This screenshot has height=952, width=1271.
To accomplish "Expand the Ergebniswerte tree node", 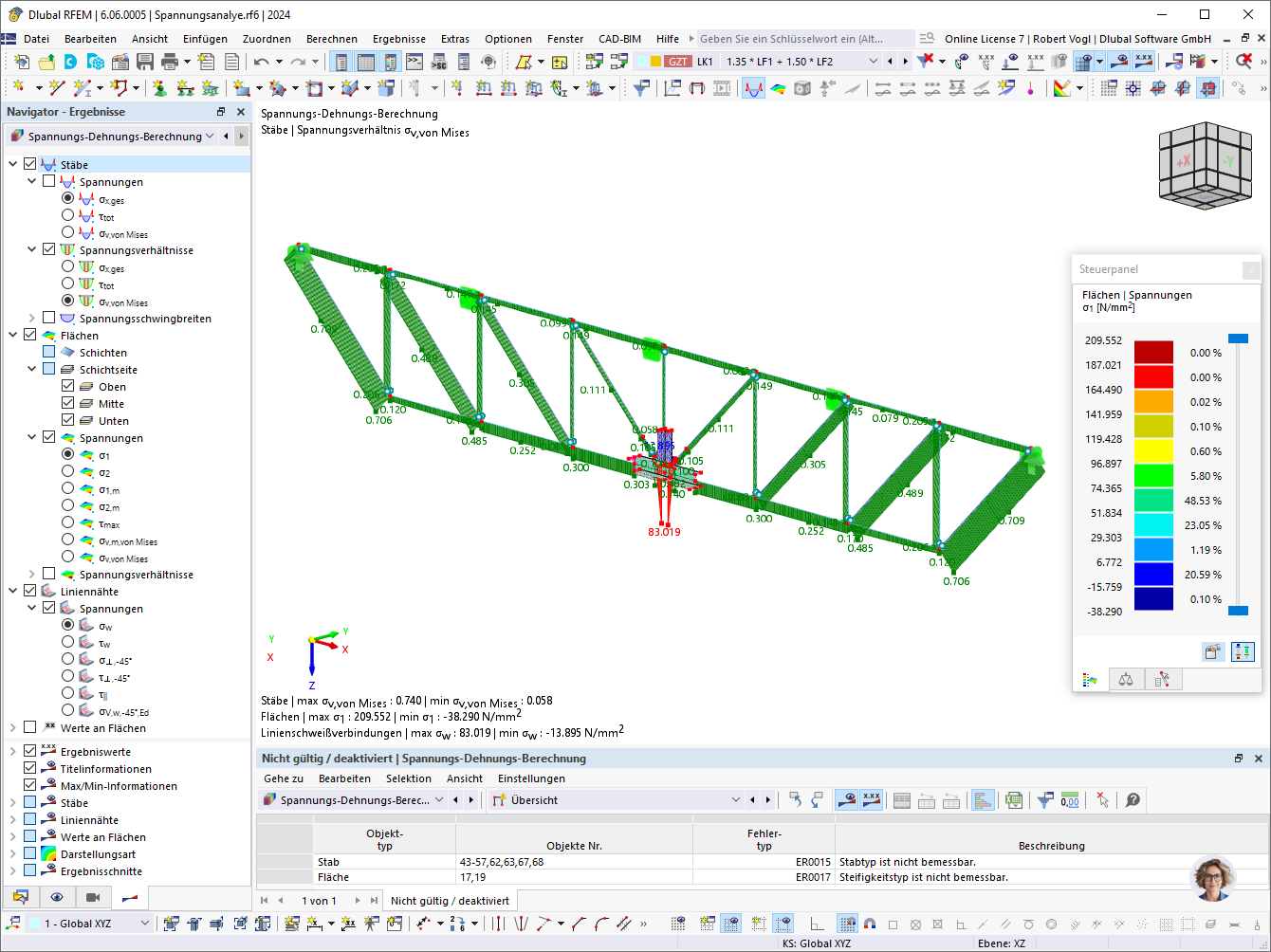I will [13, 751].
